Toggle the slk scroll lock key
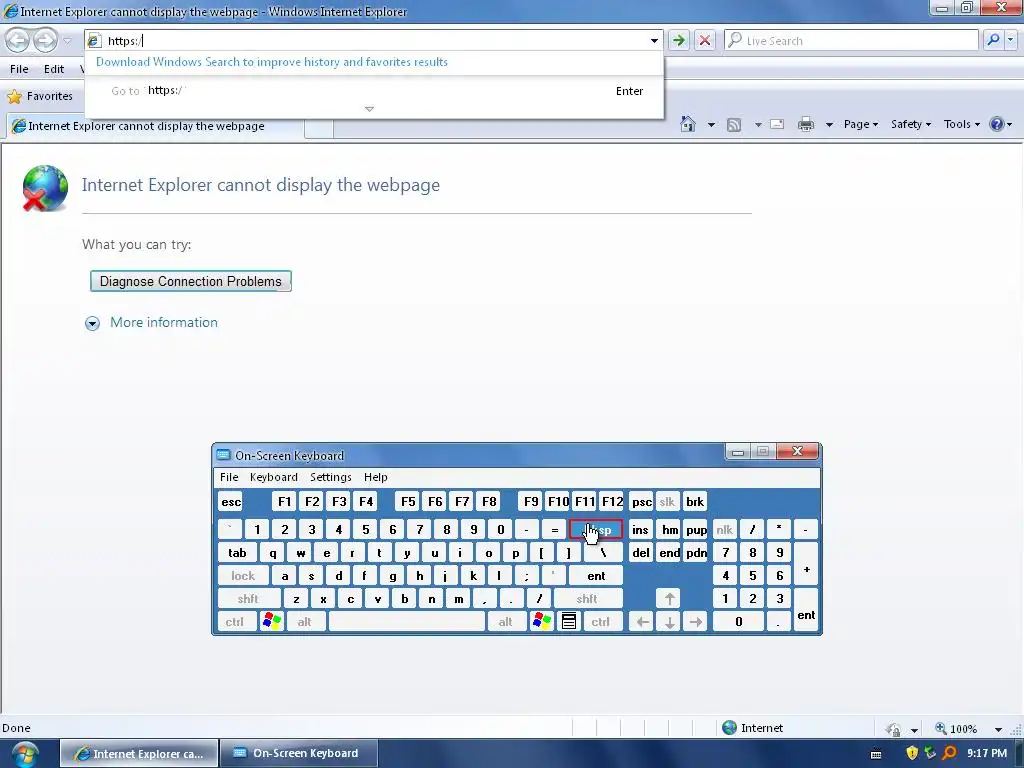This screenshot has width=1024, height=768. (667, 502)
